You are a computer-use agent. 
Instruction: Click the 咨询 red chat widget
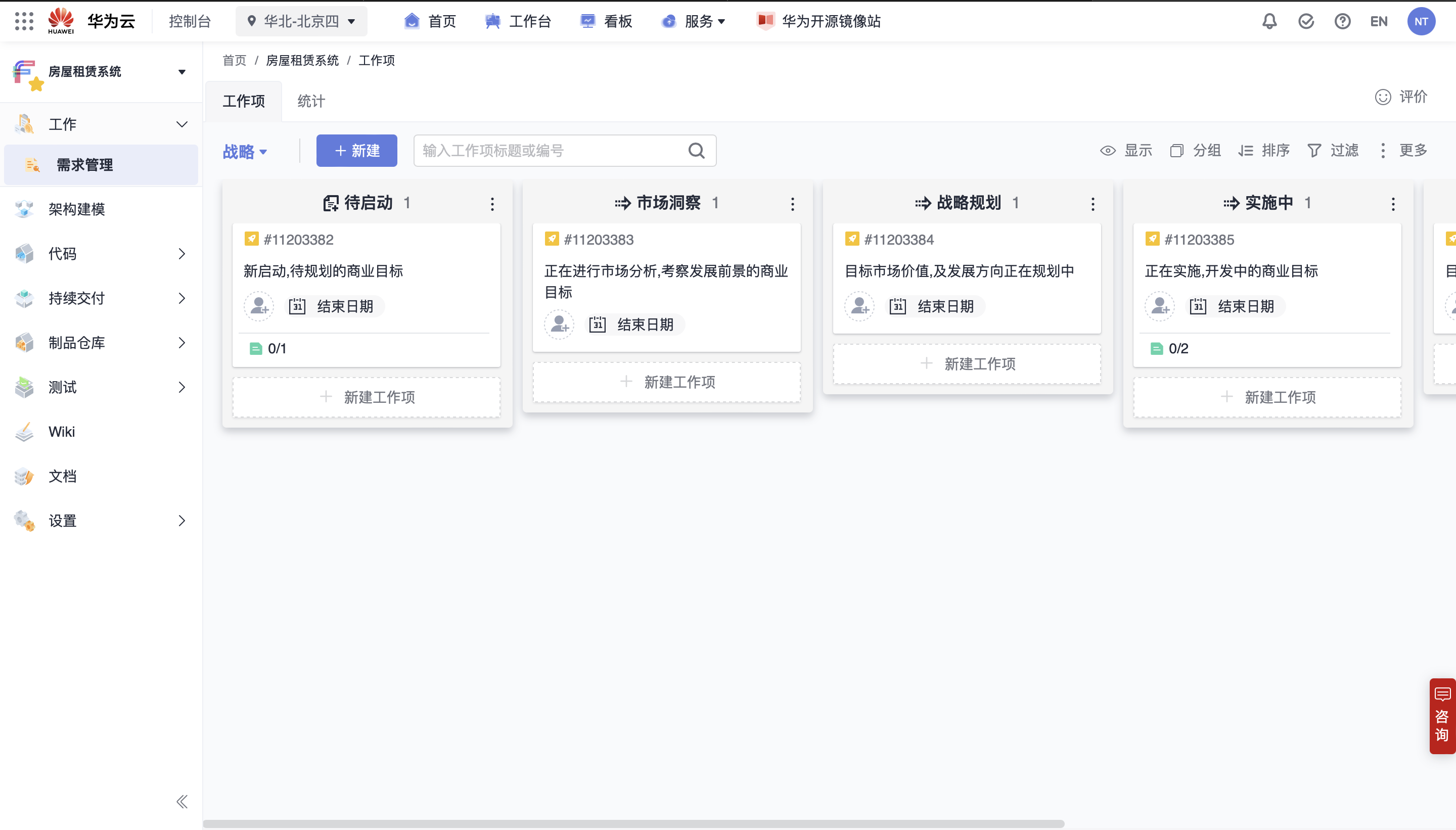tap(1442, 716)
